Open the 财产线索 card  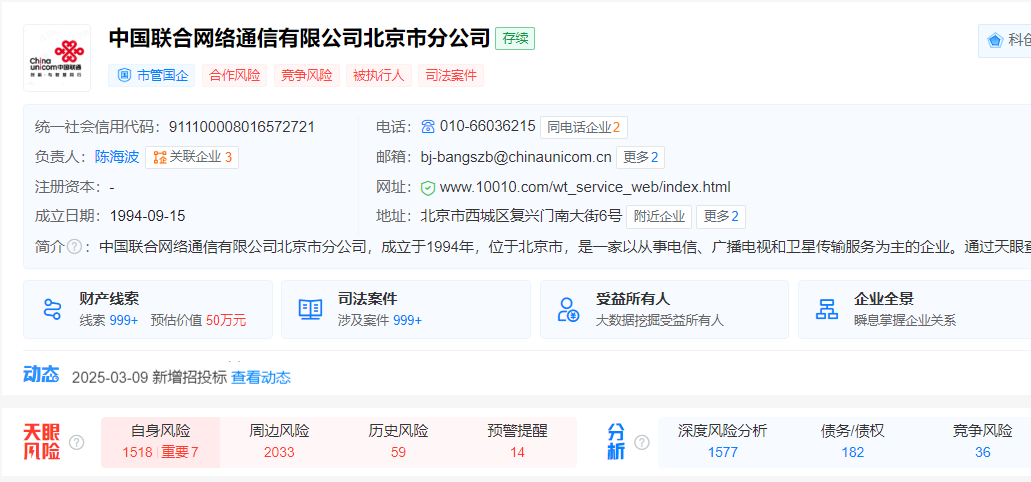coord(148,309)
